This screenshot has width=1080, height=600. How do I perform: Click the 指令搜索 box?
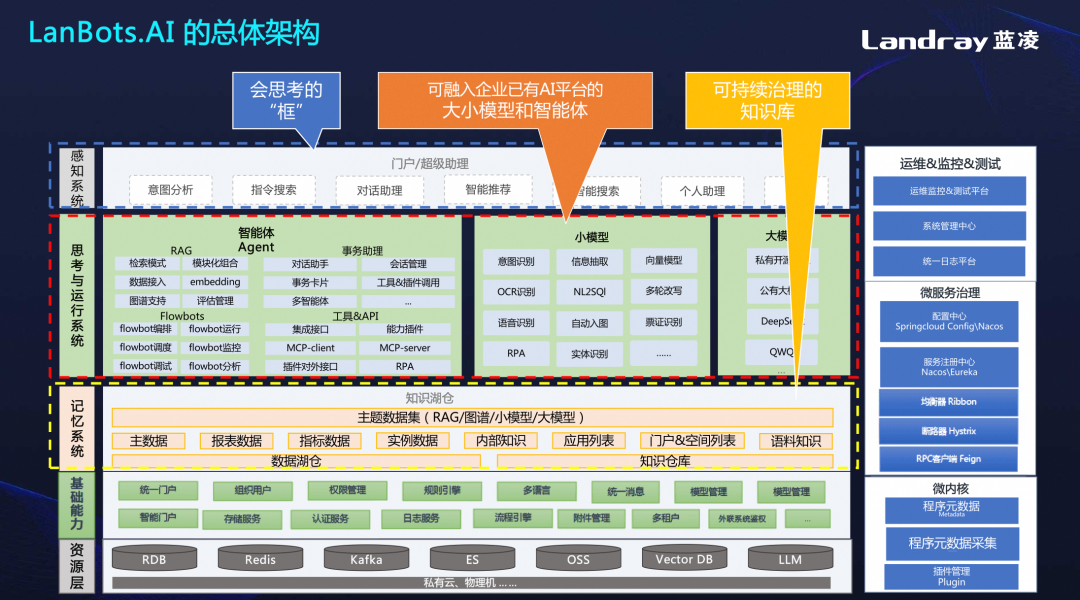(273, 189)
